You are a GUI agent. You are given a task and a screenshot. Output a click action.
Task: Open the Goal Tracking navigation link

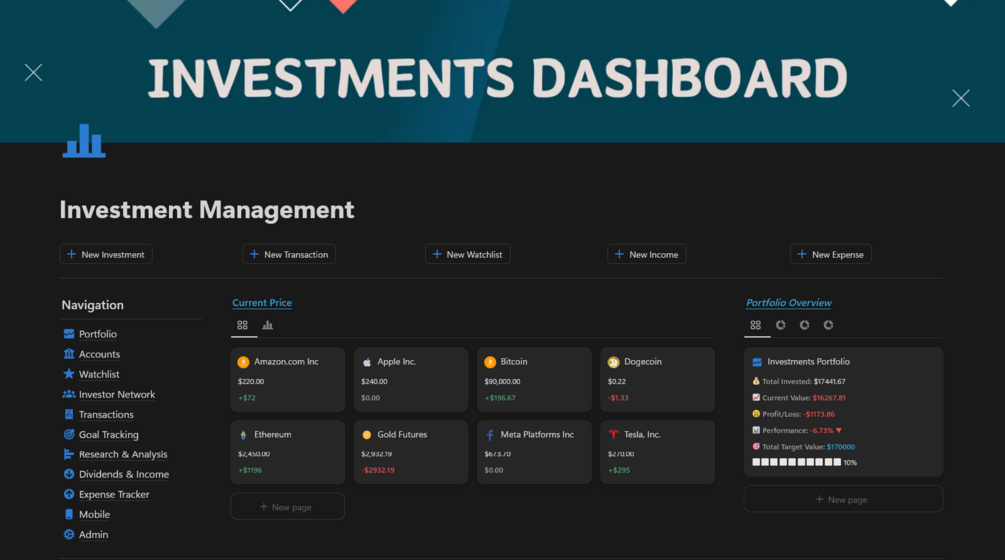tap(108, 434)
